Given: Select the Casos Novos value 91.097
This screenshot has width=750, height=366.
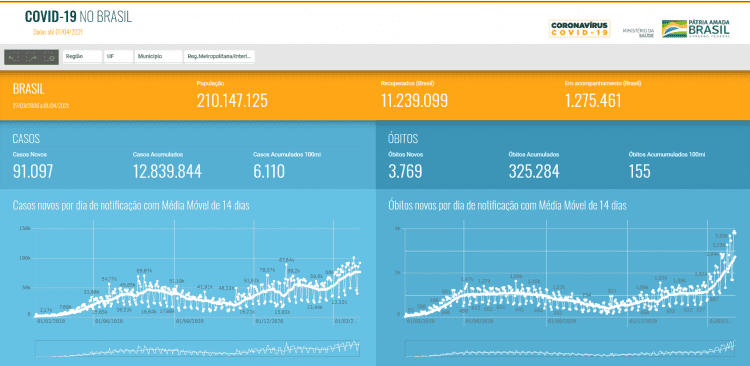Looking at the screenshot, I should coord(33,171).
